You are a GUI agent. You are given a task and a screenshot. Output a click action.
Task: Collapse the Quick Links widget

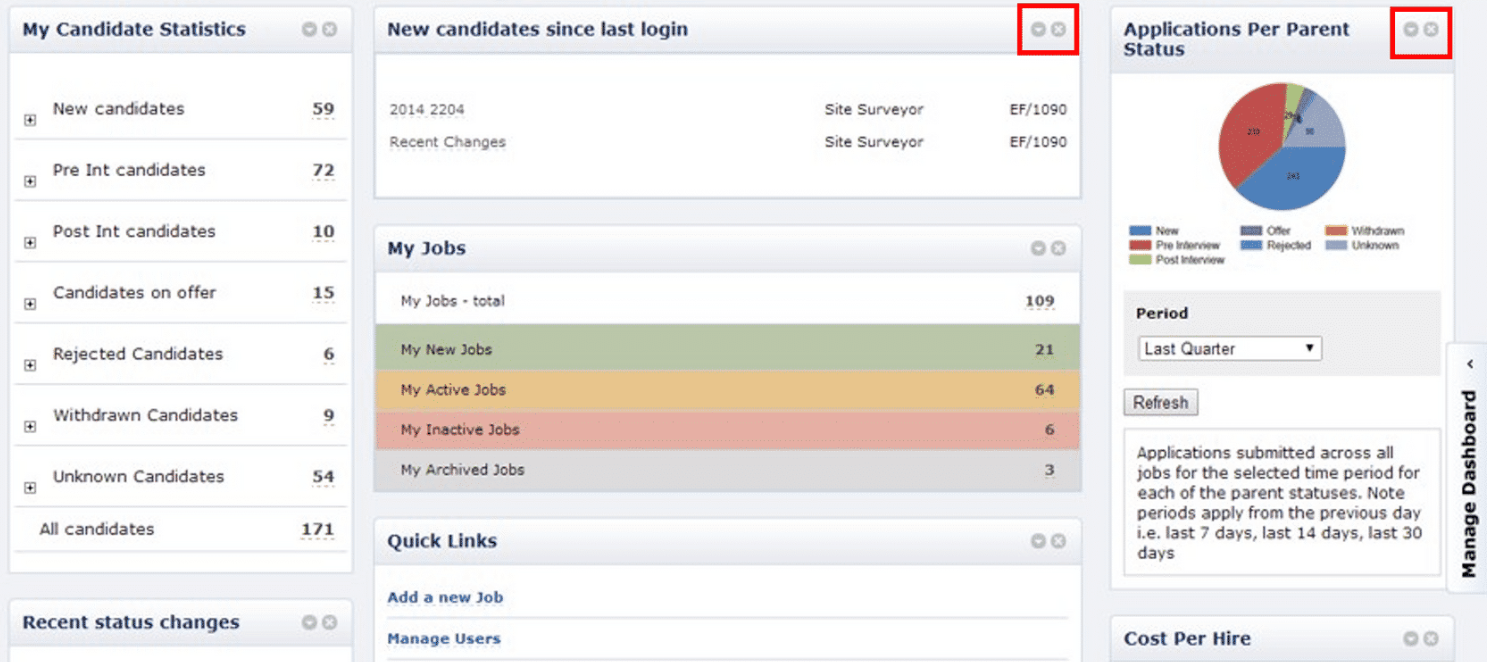[1038, 541]
